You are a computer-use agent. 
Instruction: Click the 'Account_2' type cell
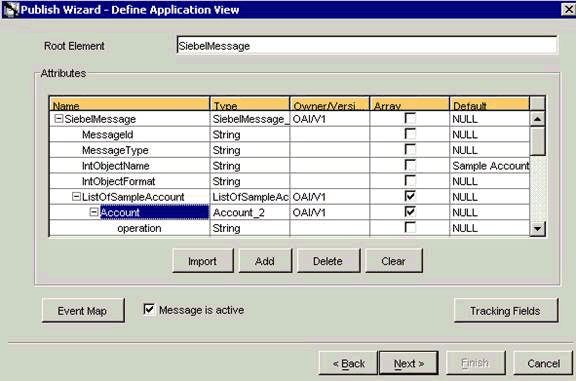click(250, 212)
